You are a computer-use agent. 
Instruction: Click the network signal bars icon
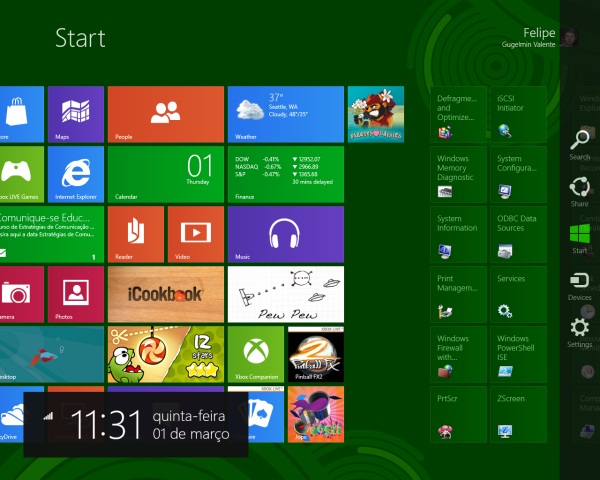(48, 416)
